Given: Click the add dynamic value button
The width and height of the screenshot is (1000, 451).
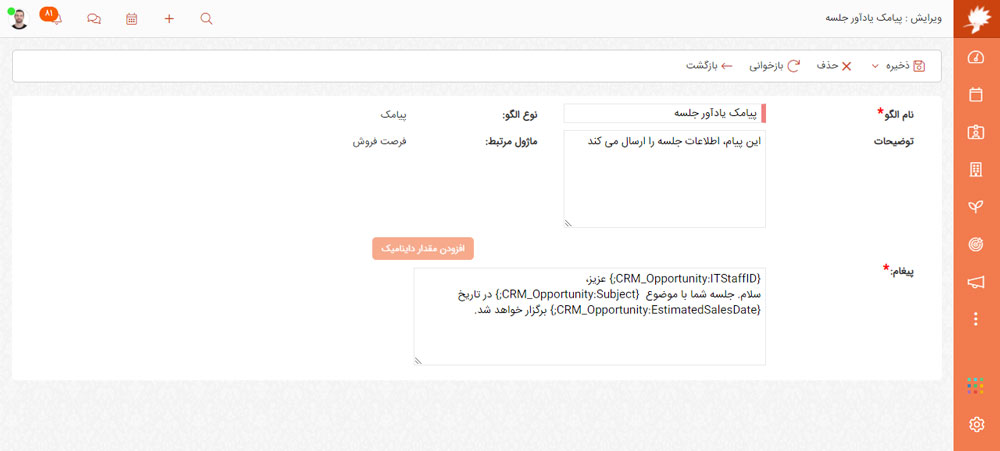Looking at the screenshot, I should click(422, 248).
